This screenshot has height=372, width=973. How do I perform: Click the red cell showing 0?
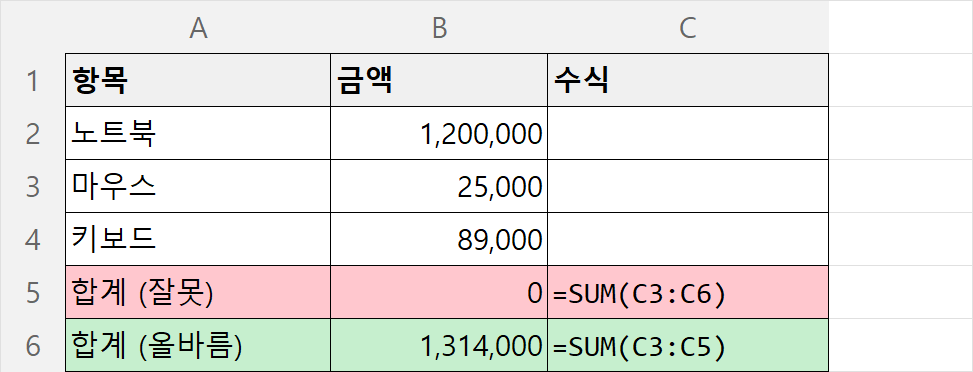439,293
